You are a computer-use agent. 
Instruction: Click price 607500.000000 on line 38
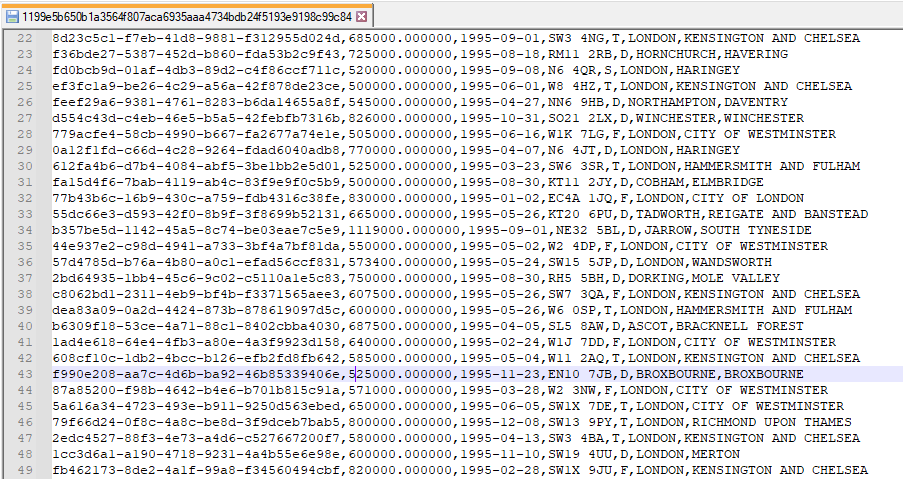tap(401, 294)
